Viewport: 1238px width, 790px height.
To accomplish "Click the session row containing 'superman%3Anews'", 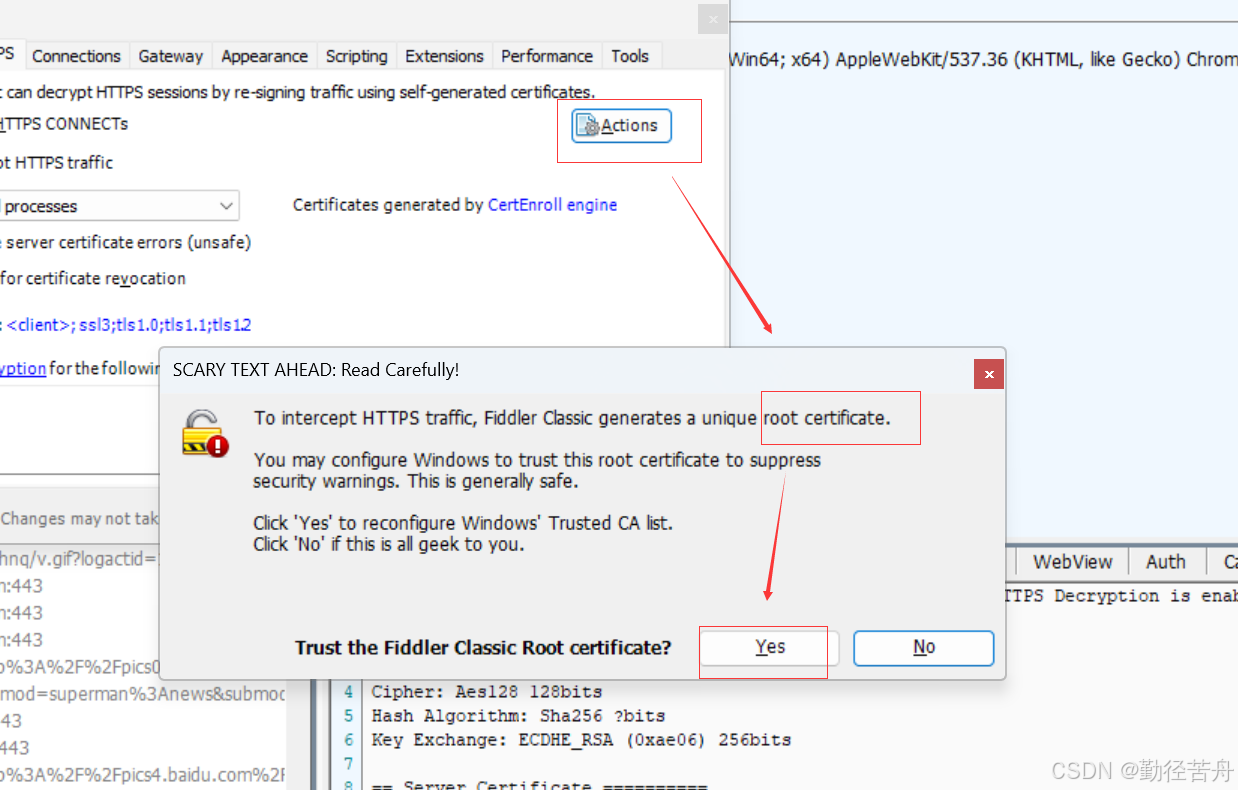I will tap(143, 694).
